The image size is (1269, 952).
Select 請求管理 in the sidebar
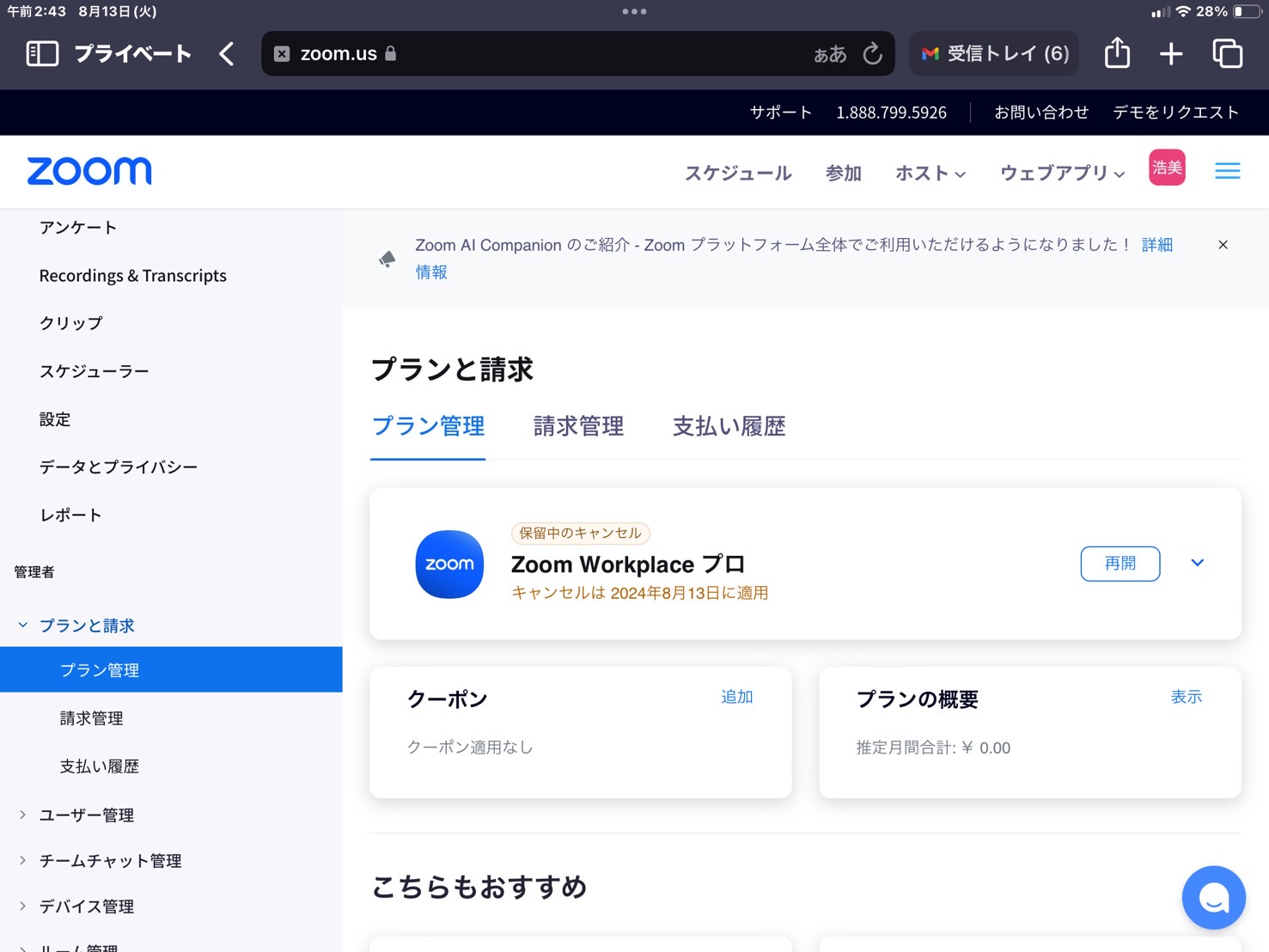point(92,718)
